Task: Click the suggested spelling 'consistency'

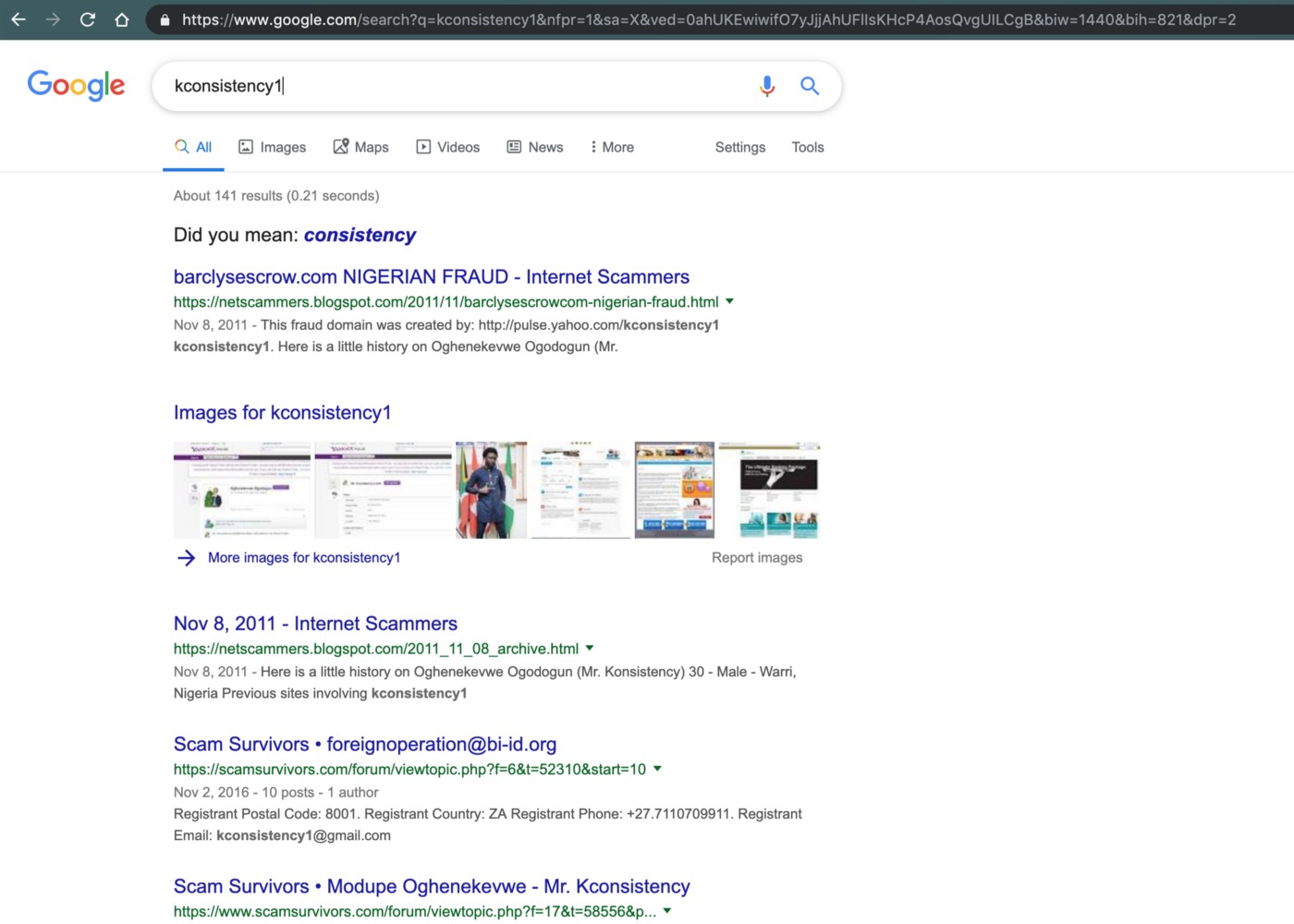Action: [x=360, y=235]
